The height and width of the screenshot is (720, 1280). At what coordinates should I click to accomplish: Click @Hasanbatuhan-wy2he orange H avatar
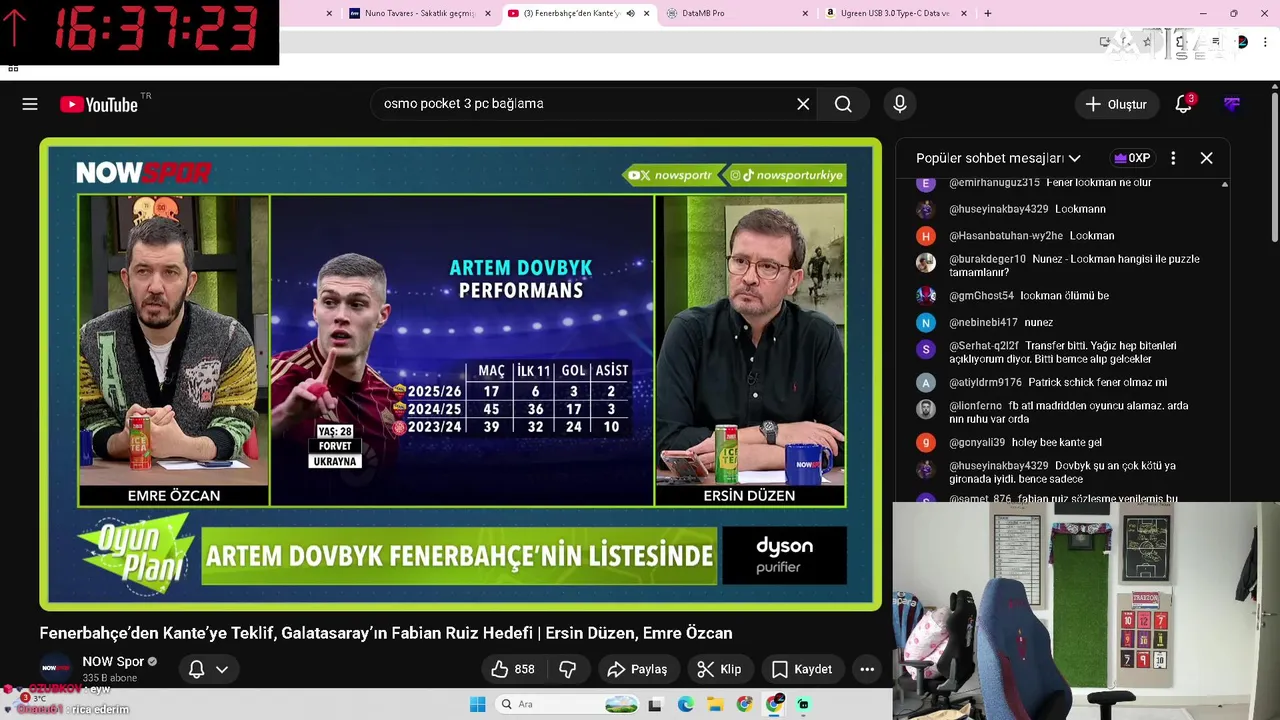coord(926,236)
